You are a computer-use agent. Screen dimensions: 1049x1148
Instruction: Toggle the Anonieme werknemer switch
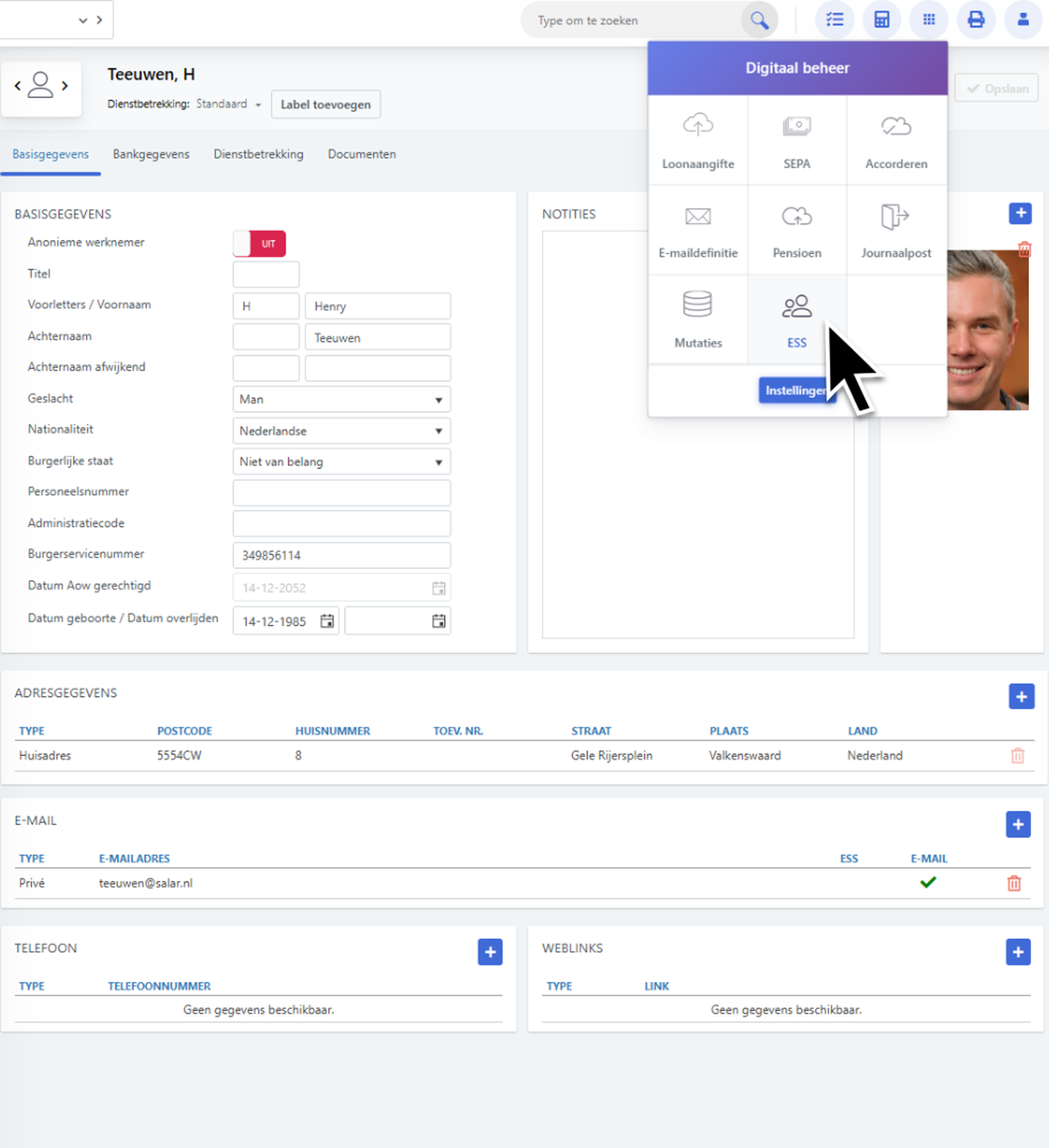(259, 244)
